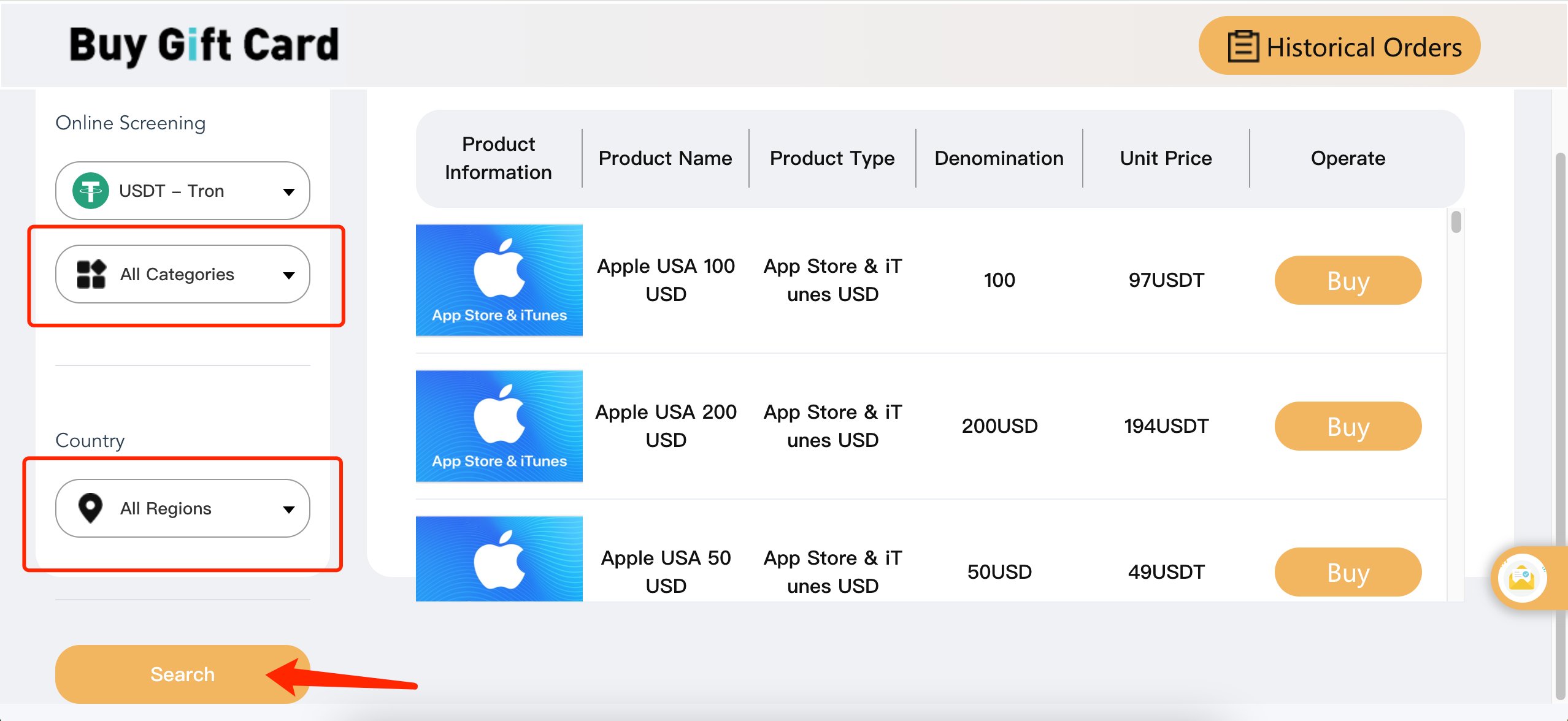Click the 49USDT unit price
Image resolution: width=1568 pixels, height=721 pixels.
pyautogui.click(x=1166, y=572)
